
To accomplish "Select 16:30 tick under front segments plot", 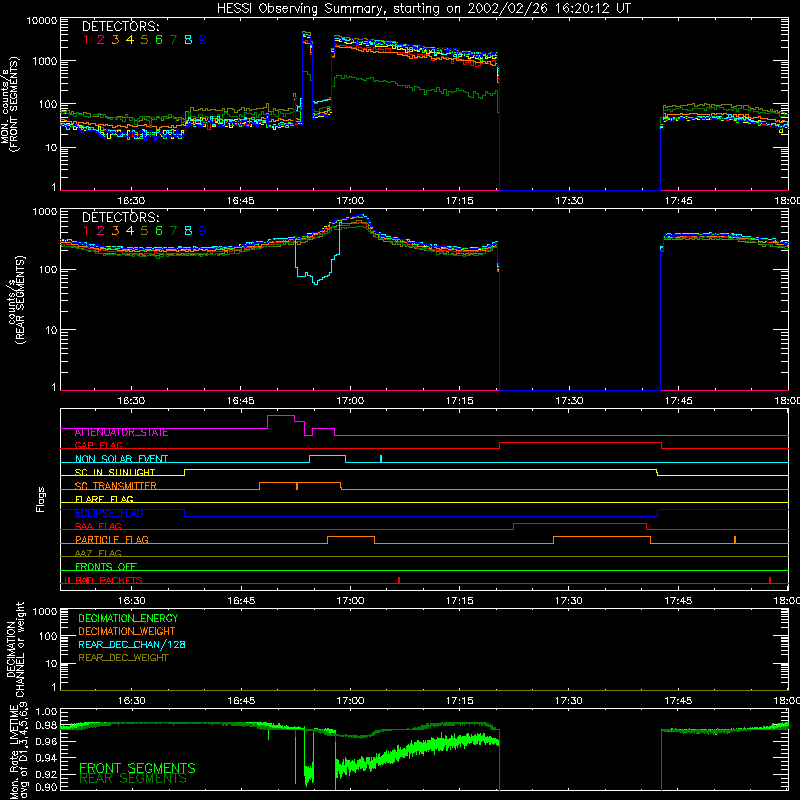I will pyautogui.click(x=132, y=201).
